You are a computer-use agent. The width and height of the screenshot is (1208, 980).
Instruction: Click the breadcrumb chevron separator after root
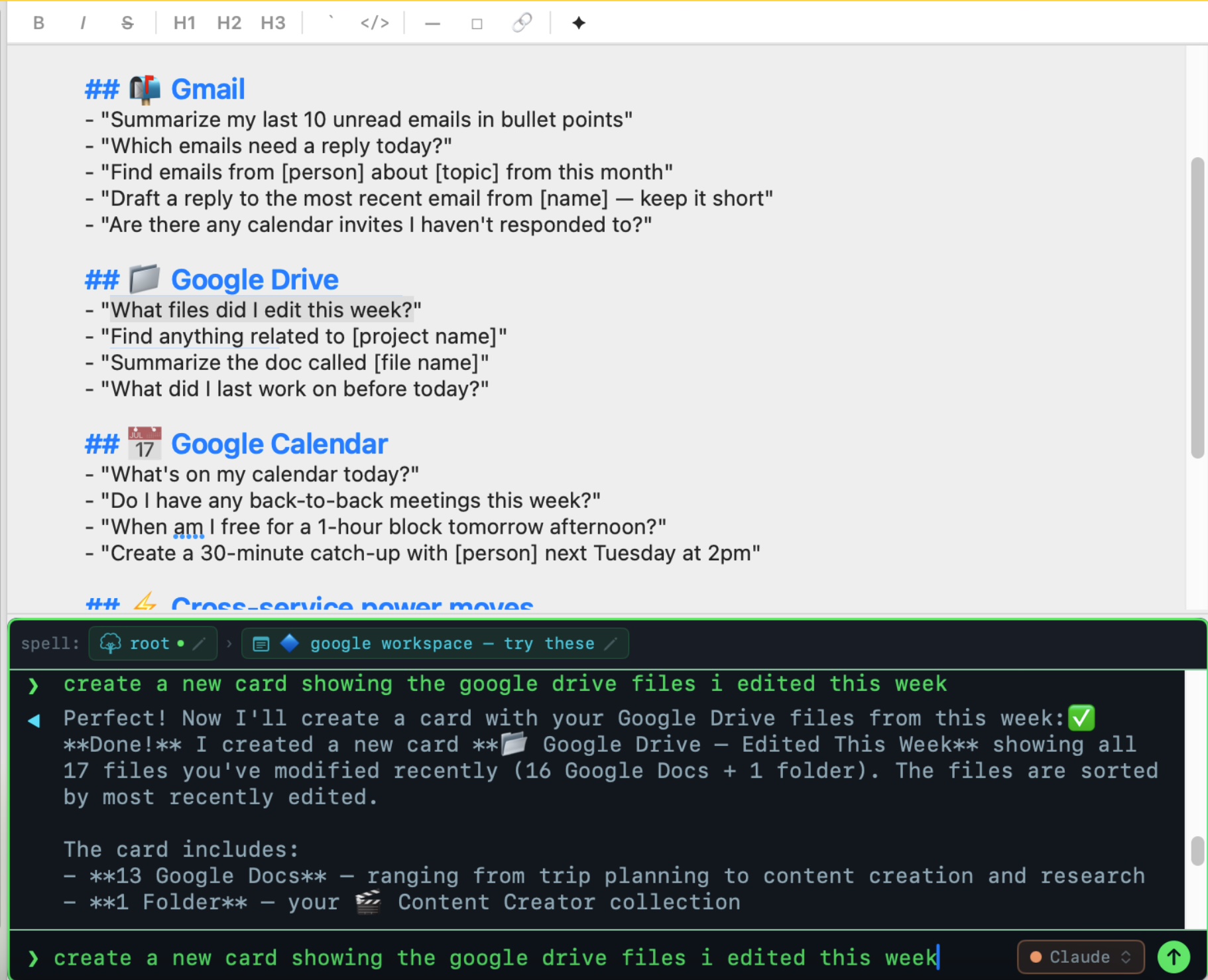click(x=229, y=643)
